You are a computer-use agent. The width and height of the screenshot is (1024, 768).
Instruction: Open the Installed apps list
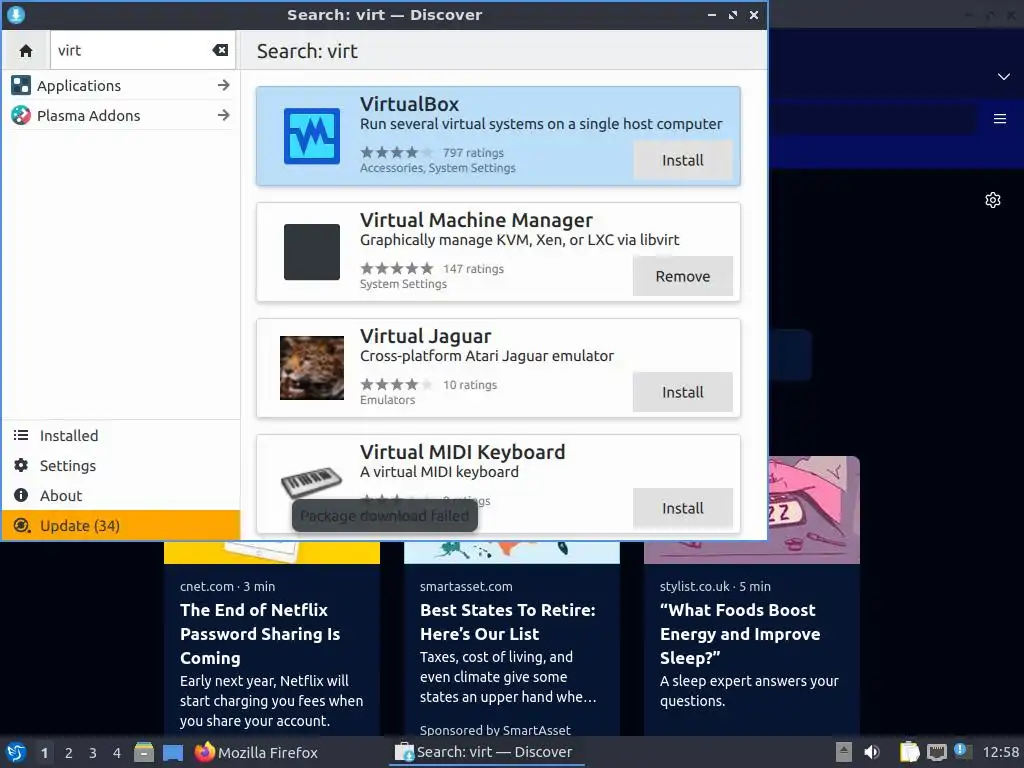click(121, 436)
